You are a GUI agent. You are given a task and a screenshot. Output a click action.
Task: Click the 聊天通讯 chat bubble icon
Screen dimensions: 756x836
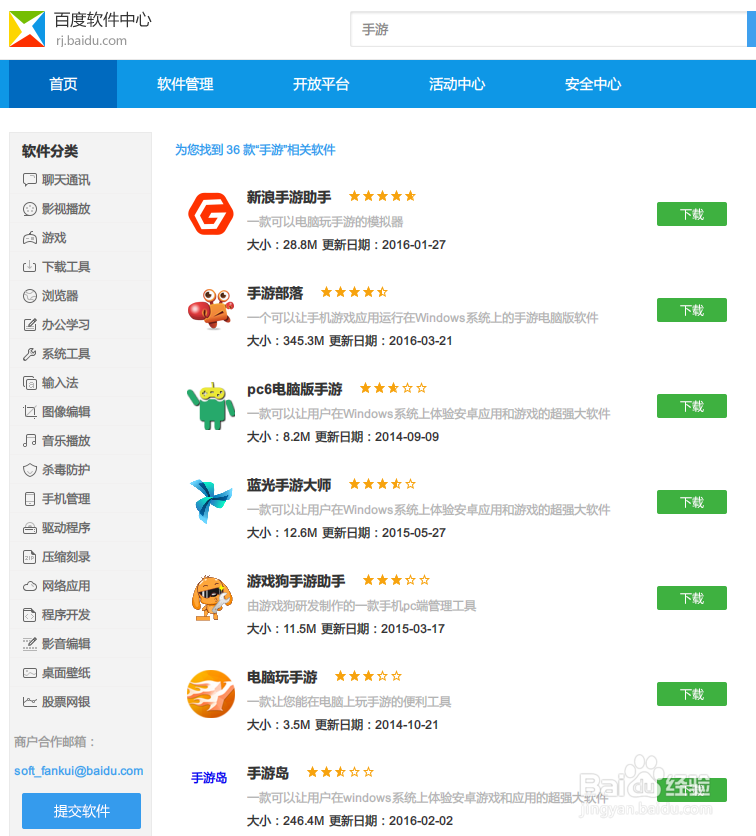click(x=30, y=180)
